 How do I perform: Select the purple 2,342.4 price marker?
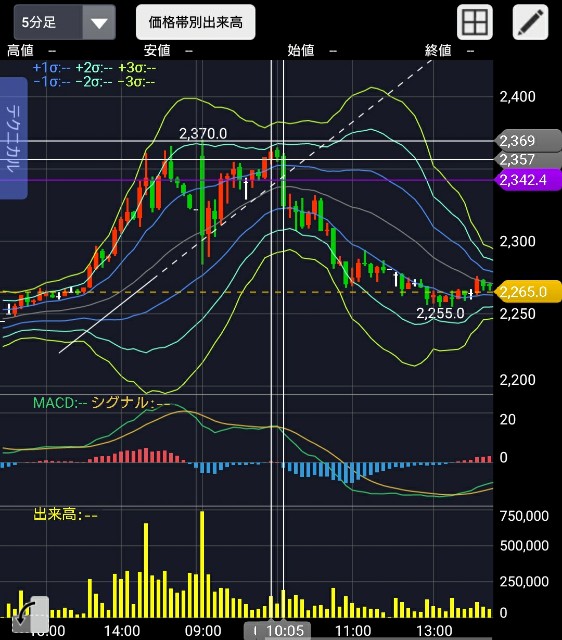click(x=528, y=180)
